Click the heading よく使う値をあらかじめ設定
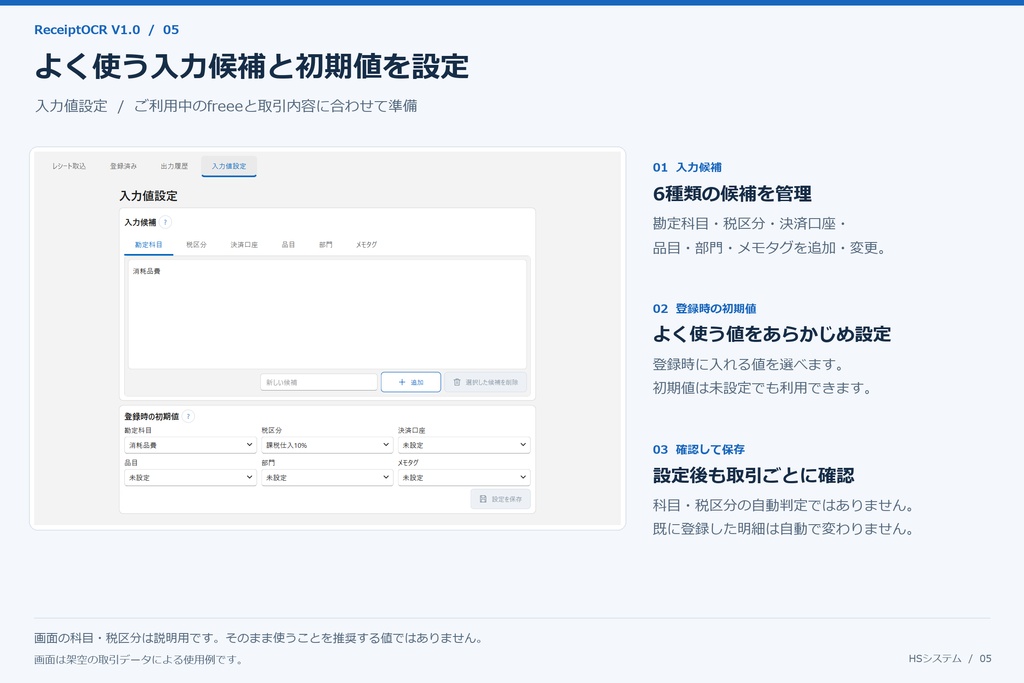 [x=772, y=334]
